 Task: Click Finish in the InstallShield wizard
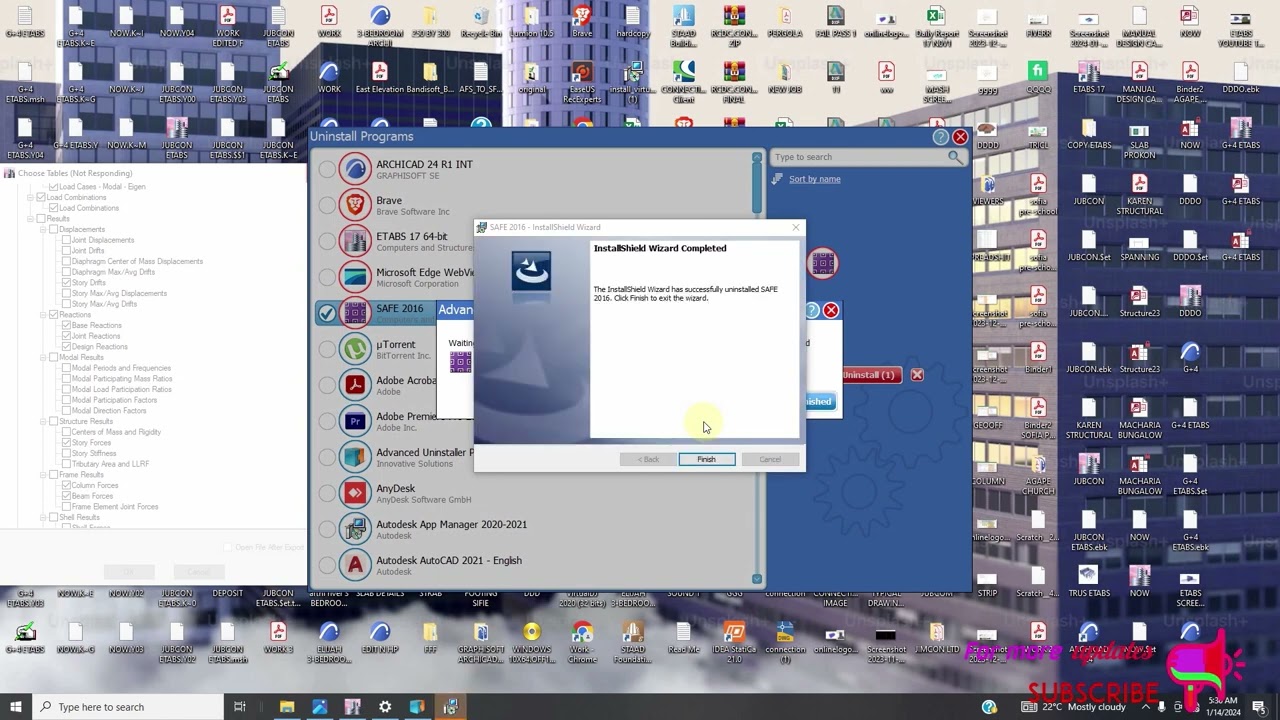[706, 459]
